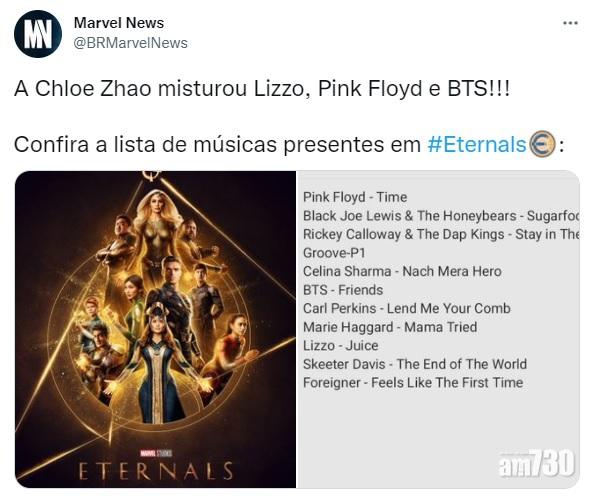Click 'Carl Perkins - Lend Me Your Comb'
This screenshot has width=596, height=496.
(x=407, y=308)
